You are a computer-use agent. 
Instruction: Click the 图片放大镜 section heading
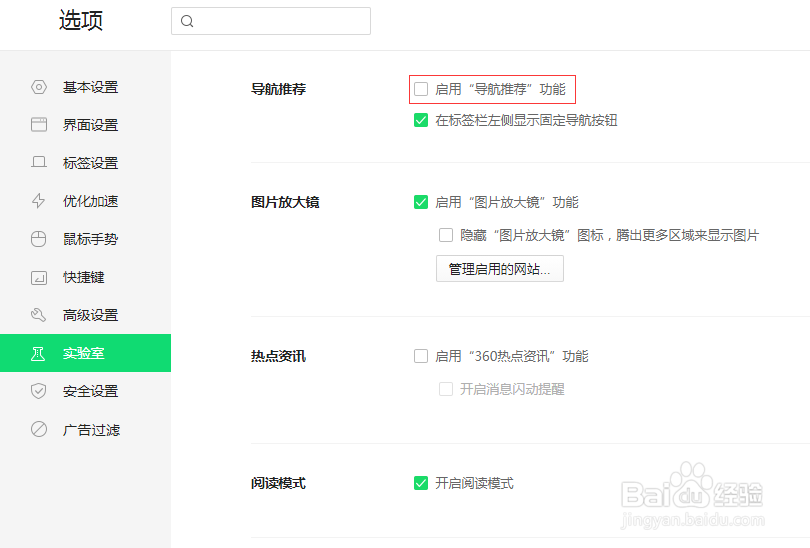point(285,202)
